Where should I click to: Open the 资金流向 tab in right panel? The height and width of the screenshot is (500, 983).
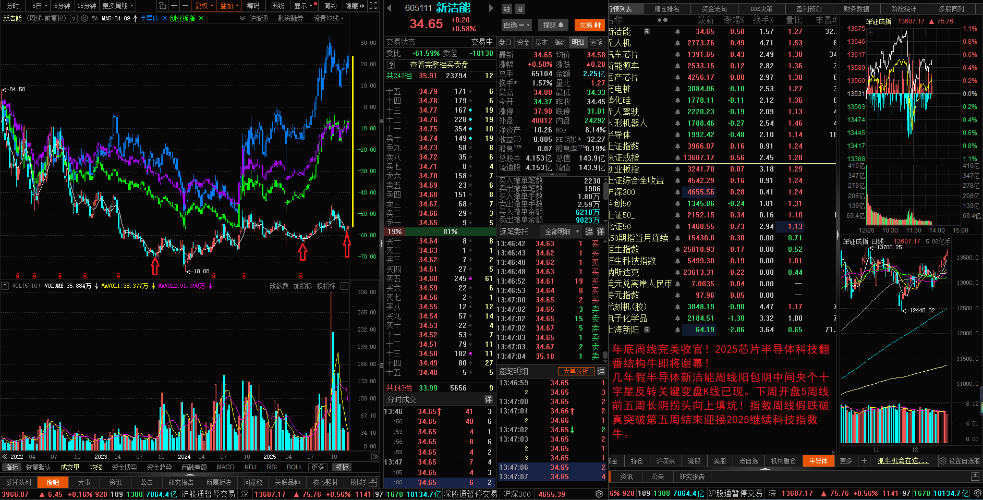714,9
